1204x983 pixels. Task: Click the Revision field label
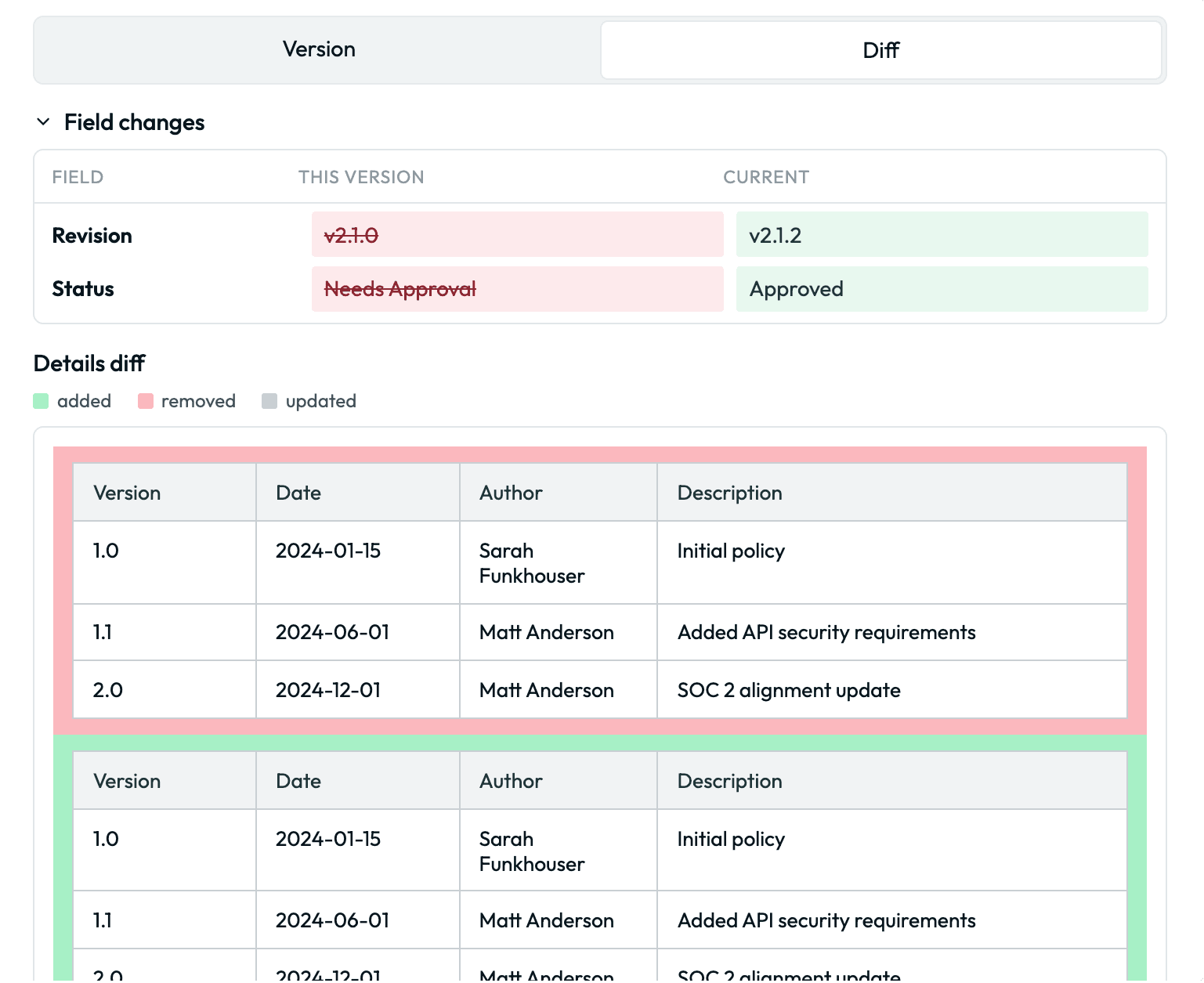[92, 235]
